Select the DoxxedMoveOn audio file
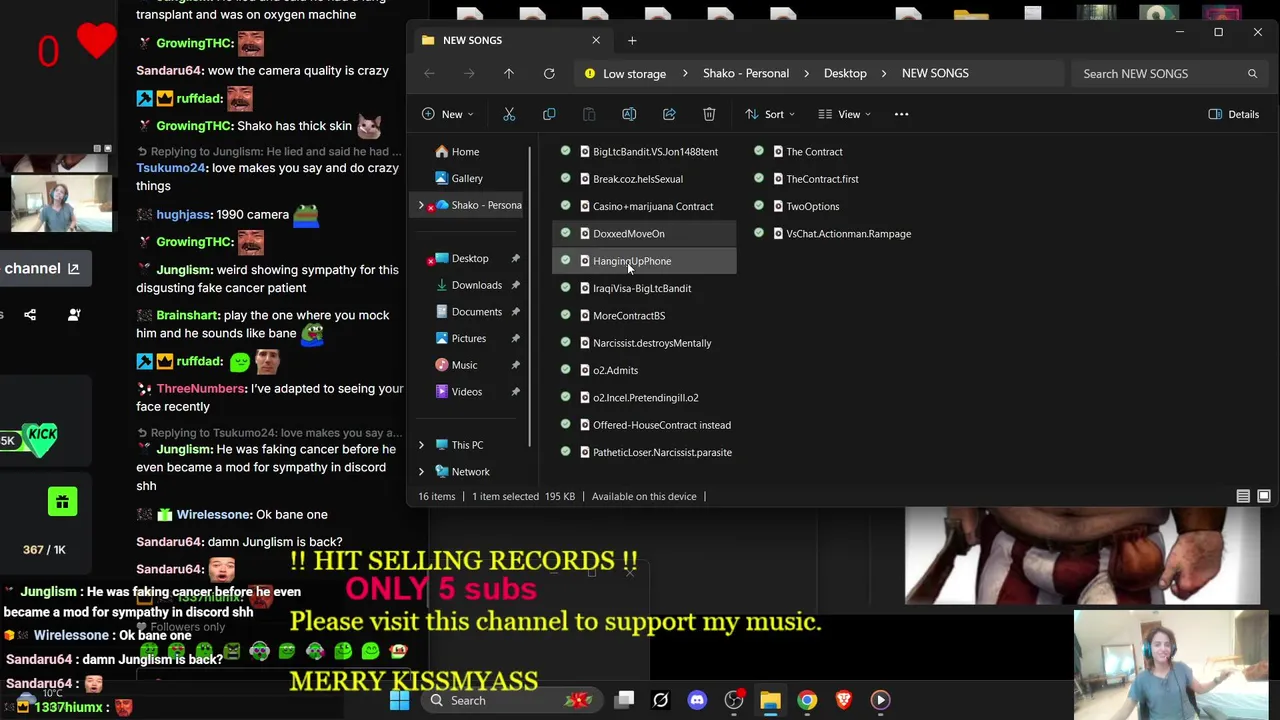This screenshot has height=720, width=1280. (643, 233)
